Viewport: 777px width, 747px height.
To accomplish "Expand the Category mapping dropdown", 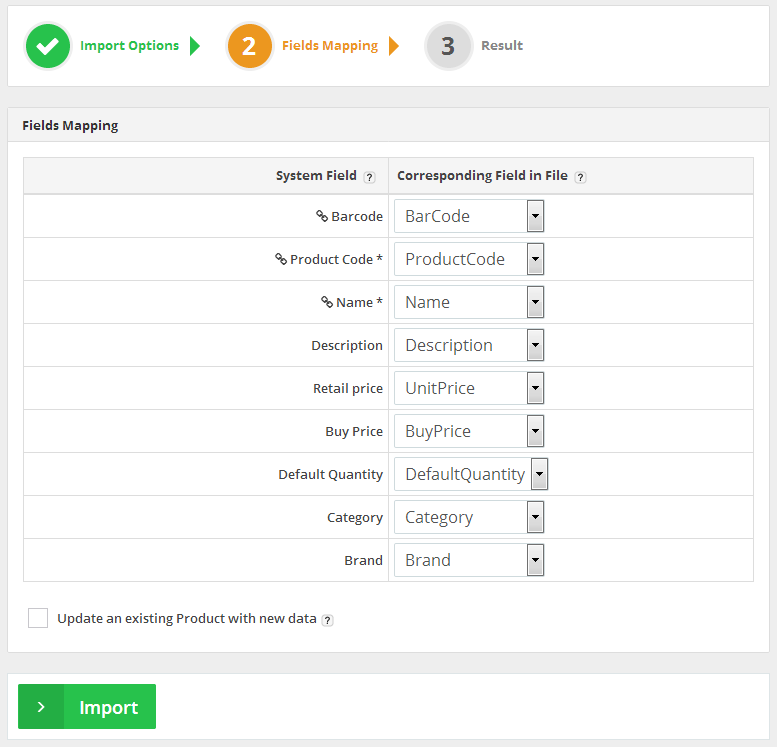I will pyautogui.click(x=469, y=517).
